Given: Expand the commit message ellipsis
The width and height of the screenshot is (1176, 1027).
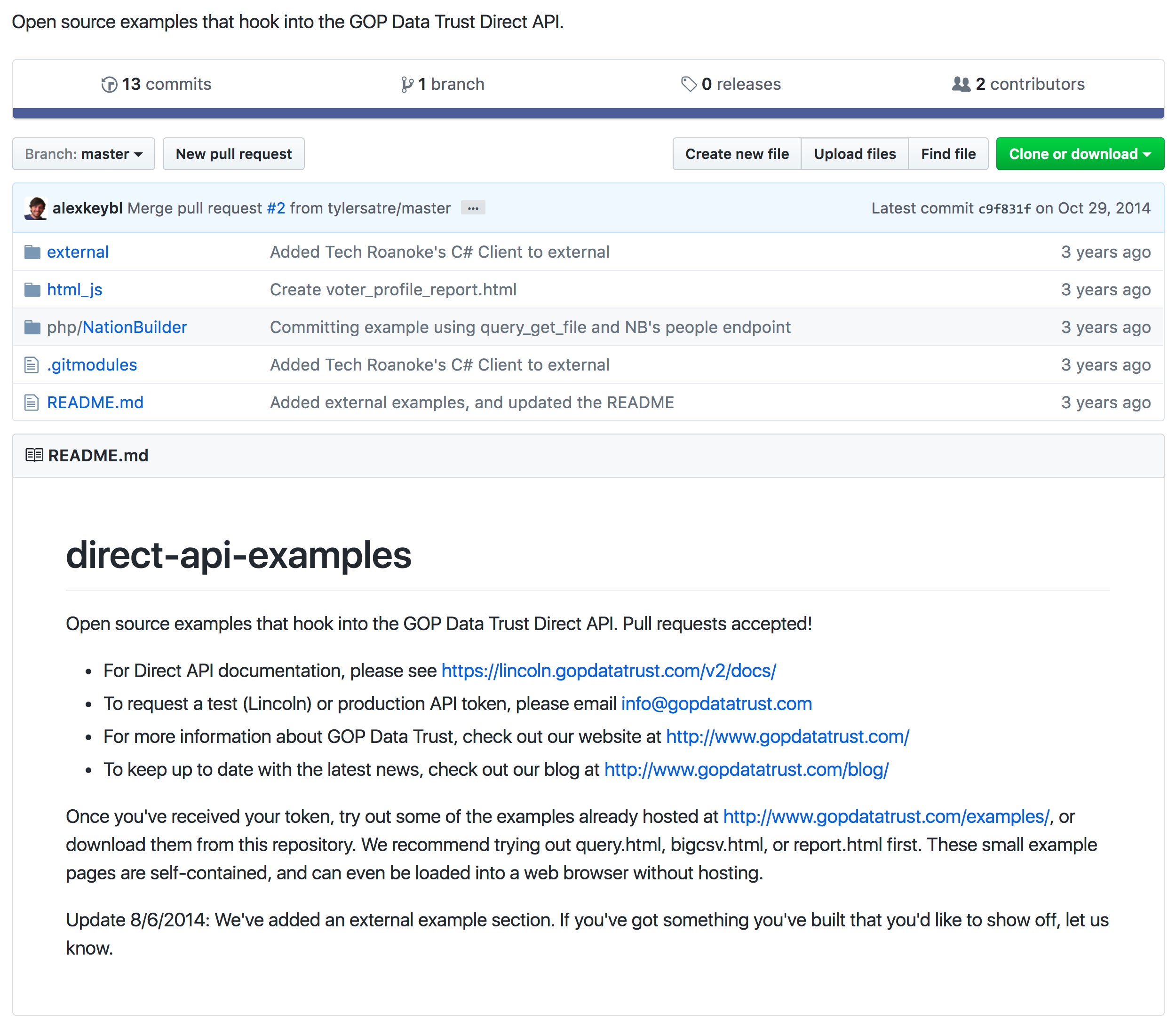Looking at the screenshot, I should click(473, 207).
